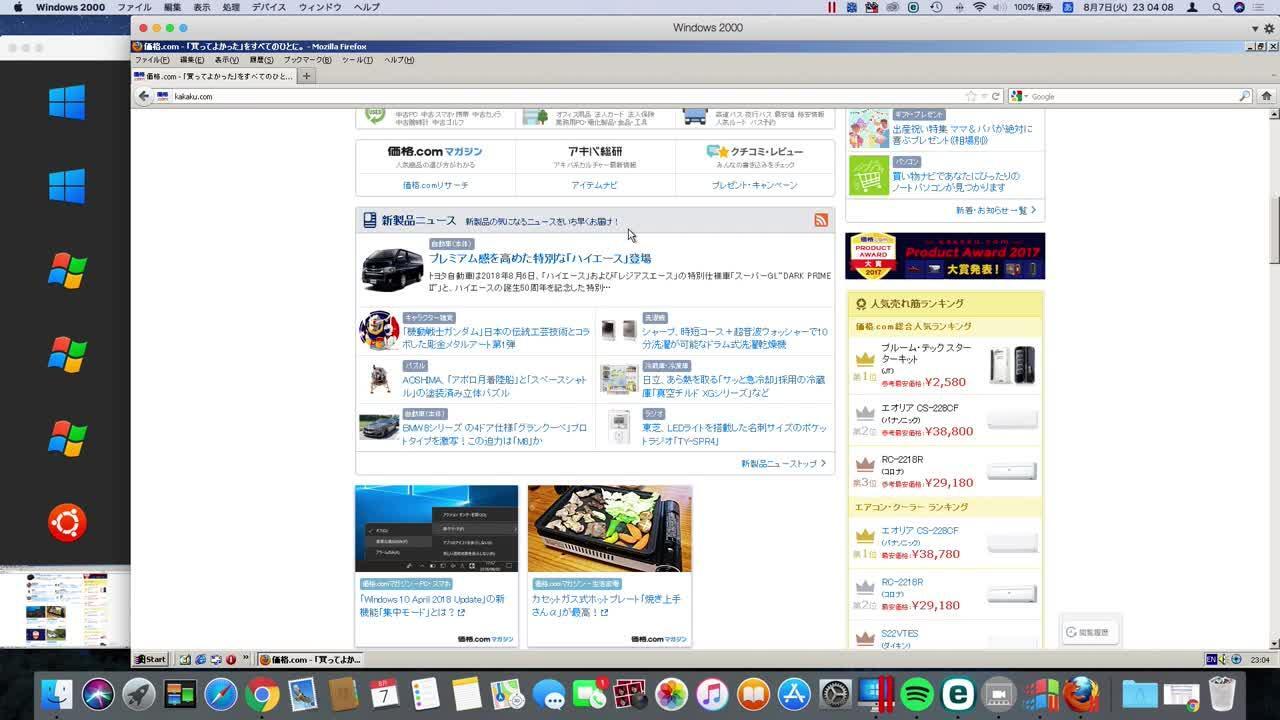This screenshot has width=1280, height=720.
Task: Click the search magnifier in search box
Action: 1244,96
